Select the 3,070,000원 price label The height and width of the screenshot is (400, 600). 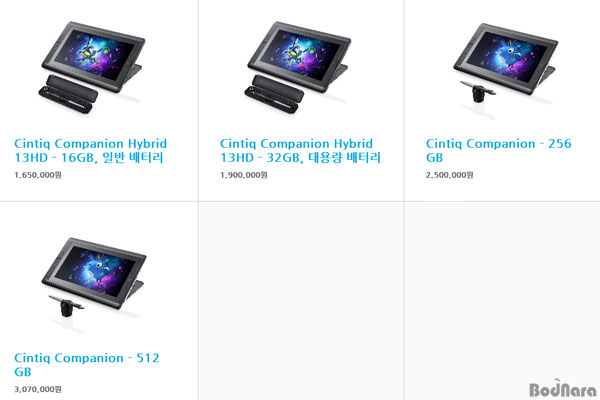(38, 389)
